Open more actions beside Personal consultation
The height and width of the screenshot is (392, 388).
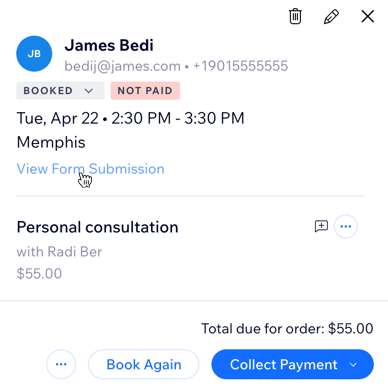[346, 227]
